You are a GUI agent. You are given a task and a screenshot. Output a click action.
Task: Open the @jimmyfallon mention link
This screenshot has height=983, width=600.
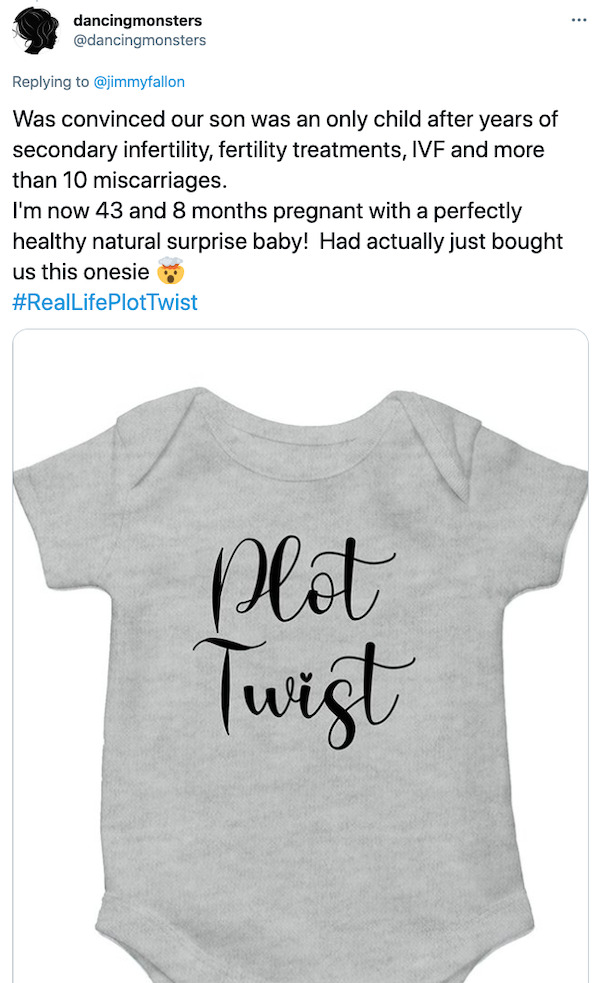point(139,82)
